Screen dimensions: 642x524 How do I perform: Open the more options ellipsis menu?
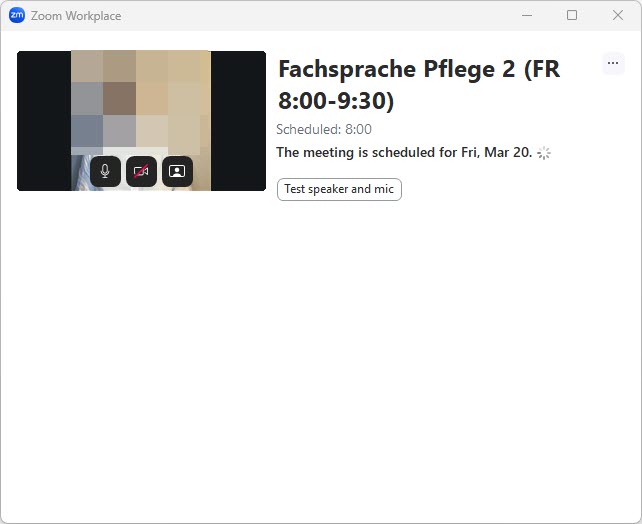(x=613, y=63)
